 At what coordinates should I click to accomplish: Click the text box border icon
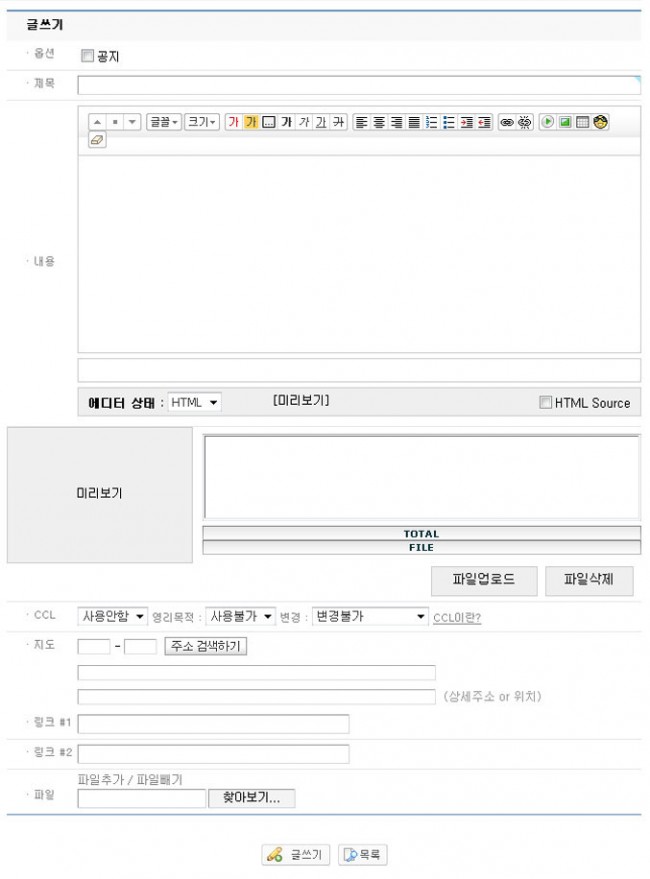(x=269, y=122)
